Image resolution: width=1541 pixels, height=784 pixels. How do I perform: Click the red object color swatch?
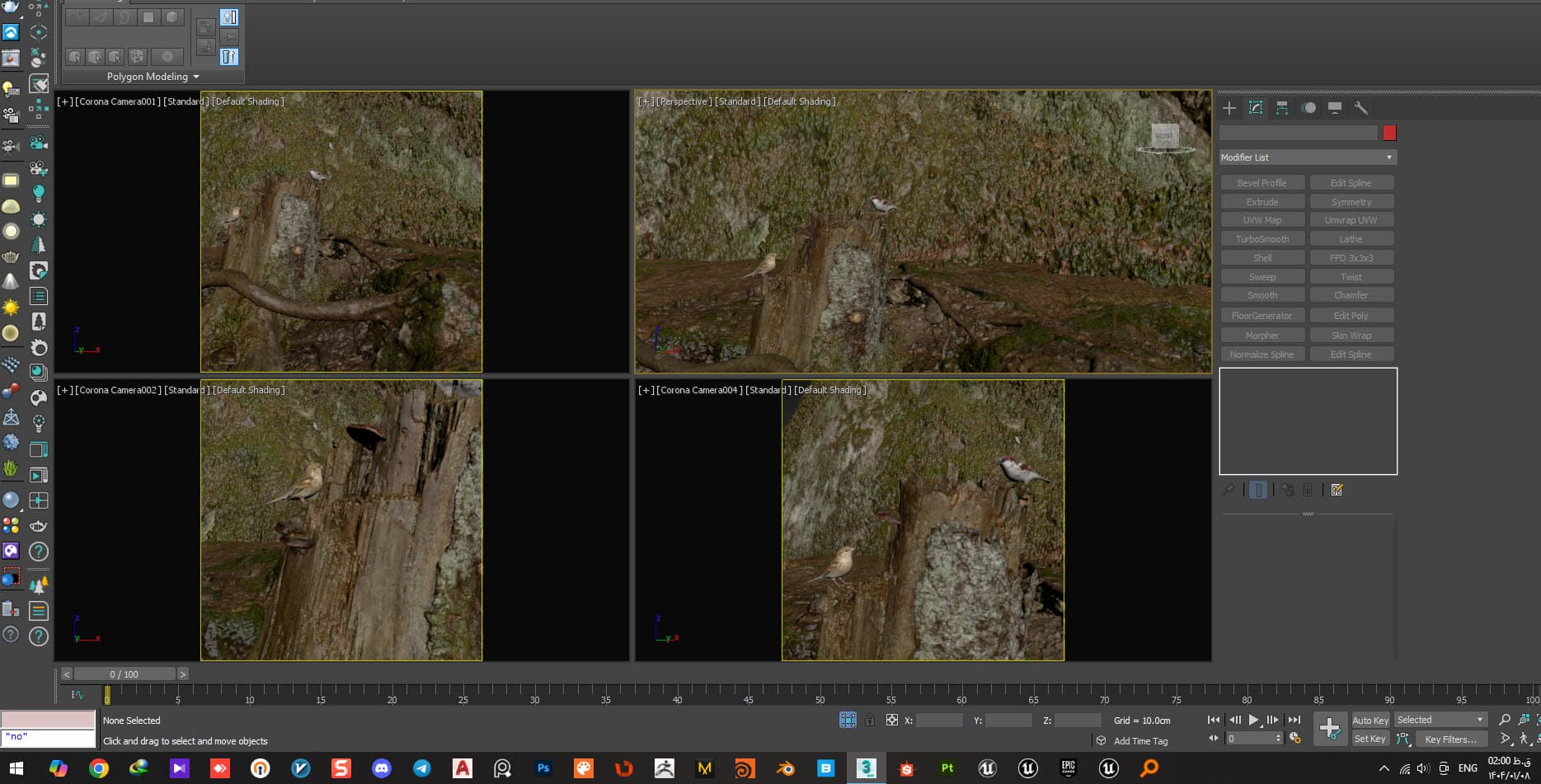pos(1390,133)
